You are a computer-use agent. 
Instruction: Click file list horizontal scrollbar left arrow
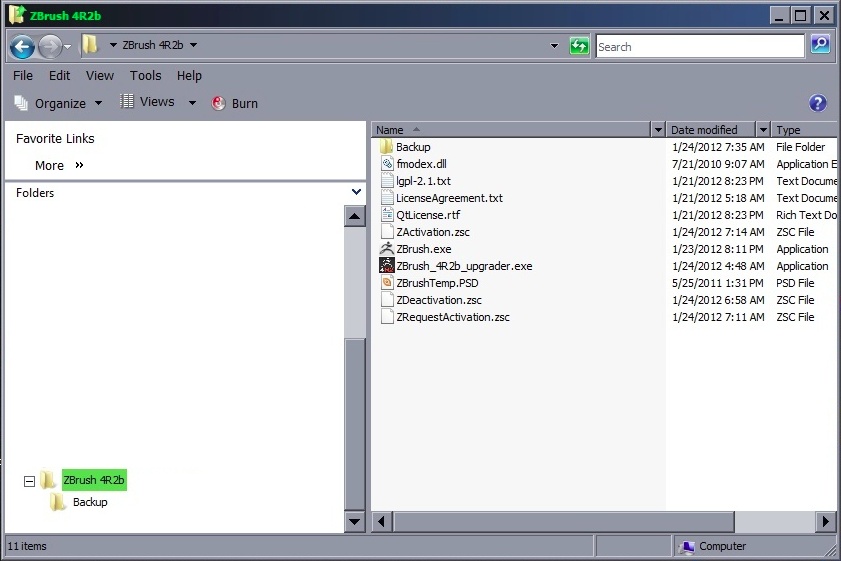point(381,521)
